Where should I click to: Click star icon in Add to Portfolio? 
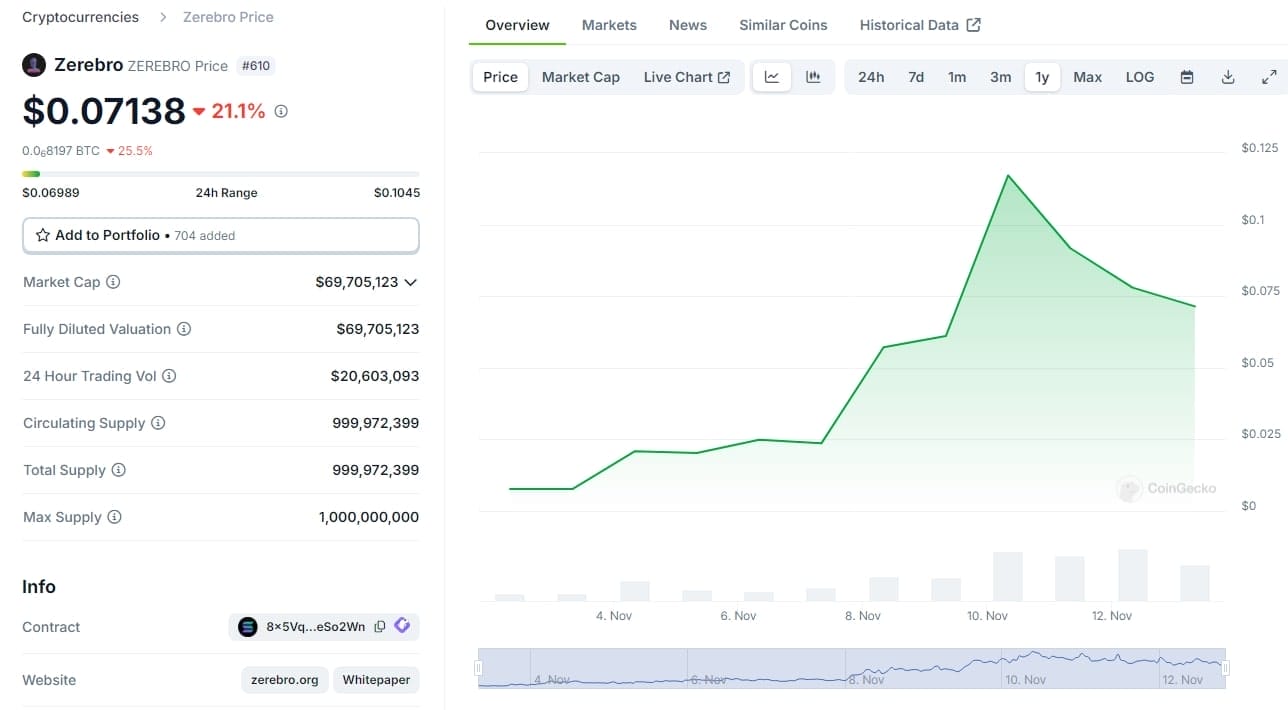click(x=43, y=235)
